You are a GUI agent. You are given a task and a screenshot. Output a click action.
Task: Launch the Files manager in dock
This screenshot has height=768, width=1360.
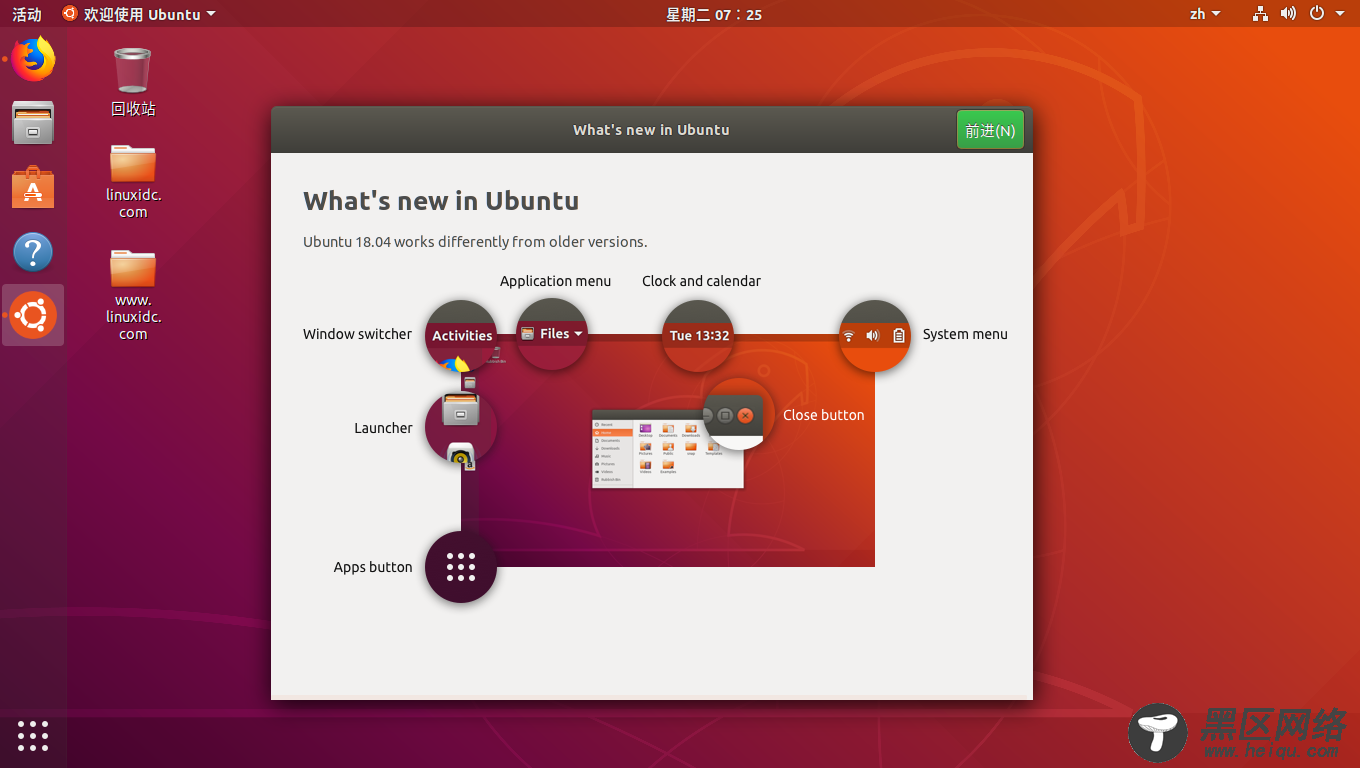33,123
